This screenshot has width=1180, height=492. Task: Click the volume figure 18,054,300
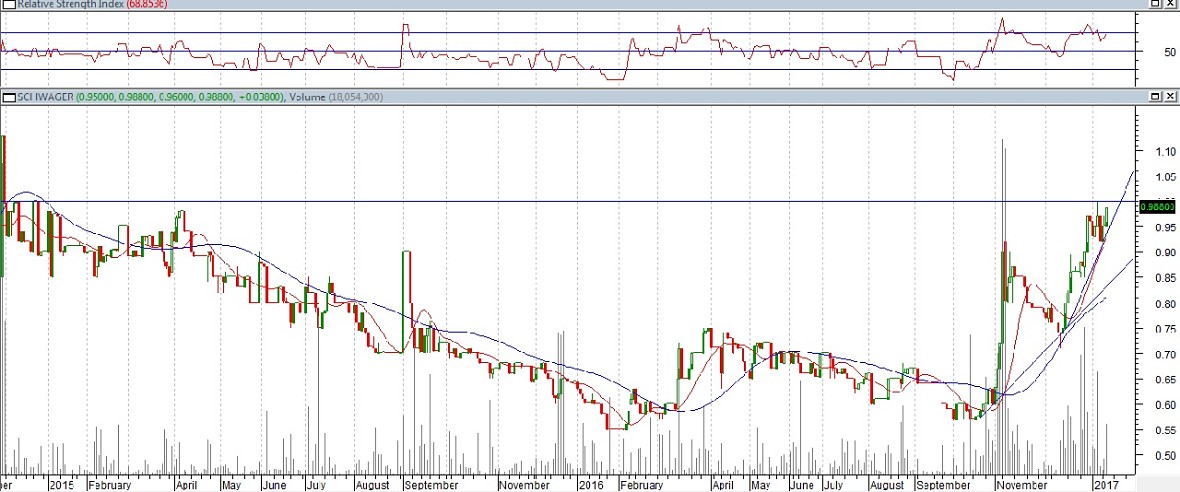pos(360,97)
